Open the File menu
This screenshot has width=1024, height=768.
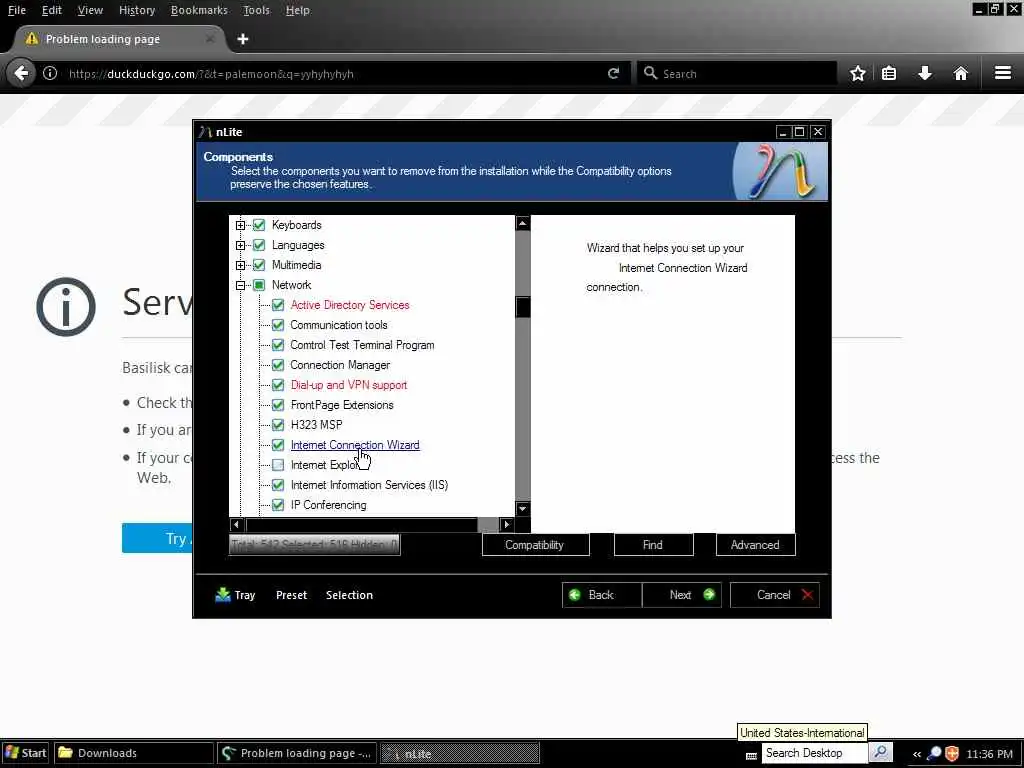pos(16,10)
